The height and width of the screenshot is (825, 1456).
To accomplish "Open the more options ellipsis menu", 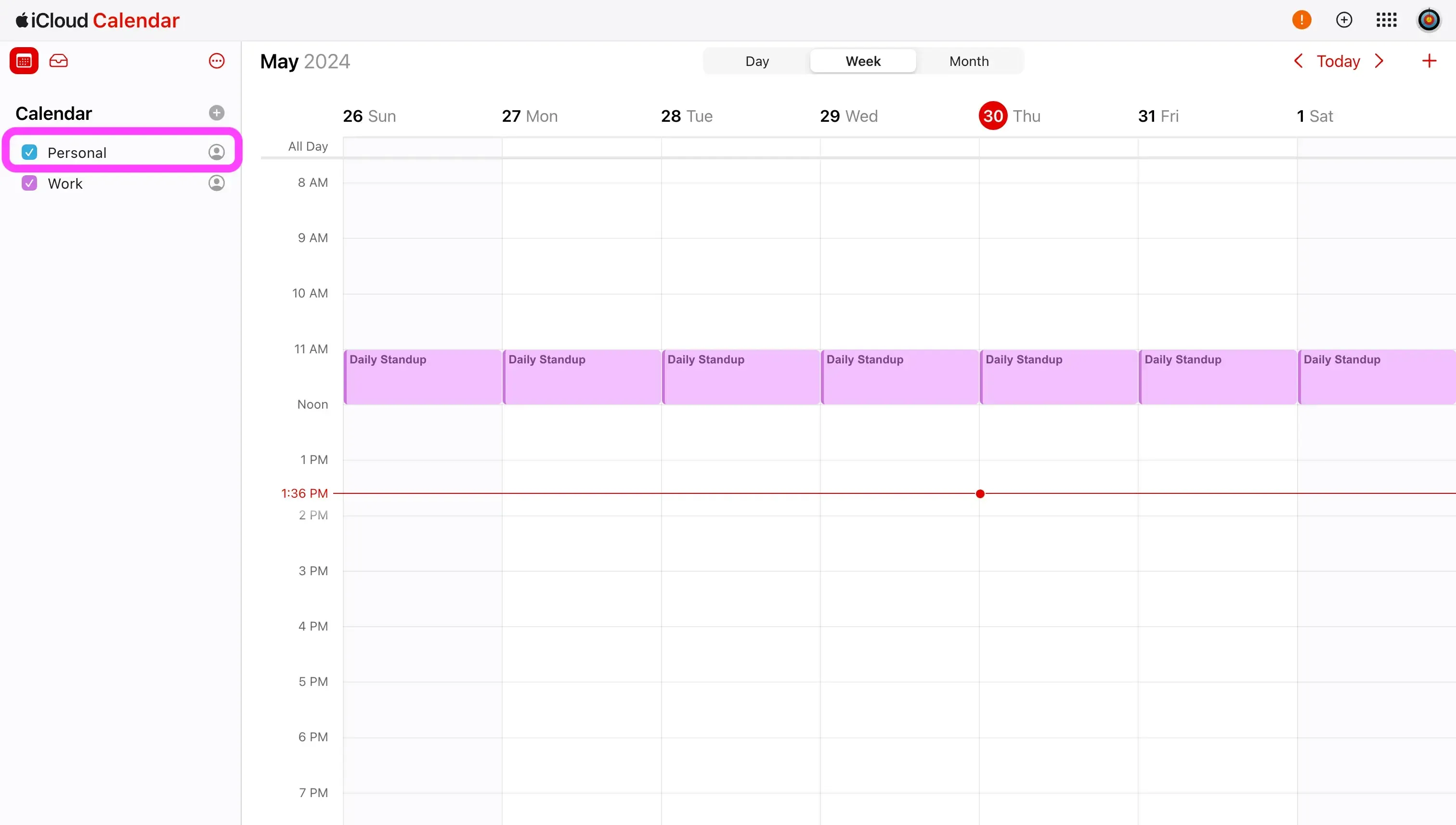I will tap(216, 61).
